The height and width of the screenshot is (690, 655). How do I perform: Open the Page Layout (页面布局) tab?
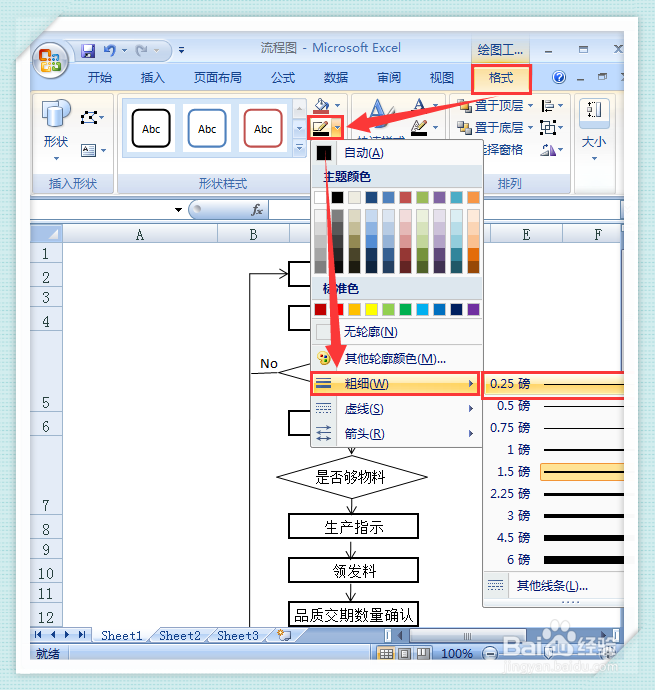218,78
